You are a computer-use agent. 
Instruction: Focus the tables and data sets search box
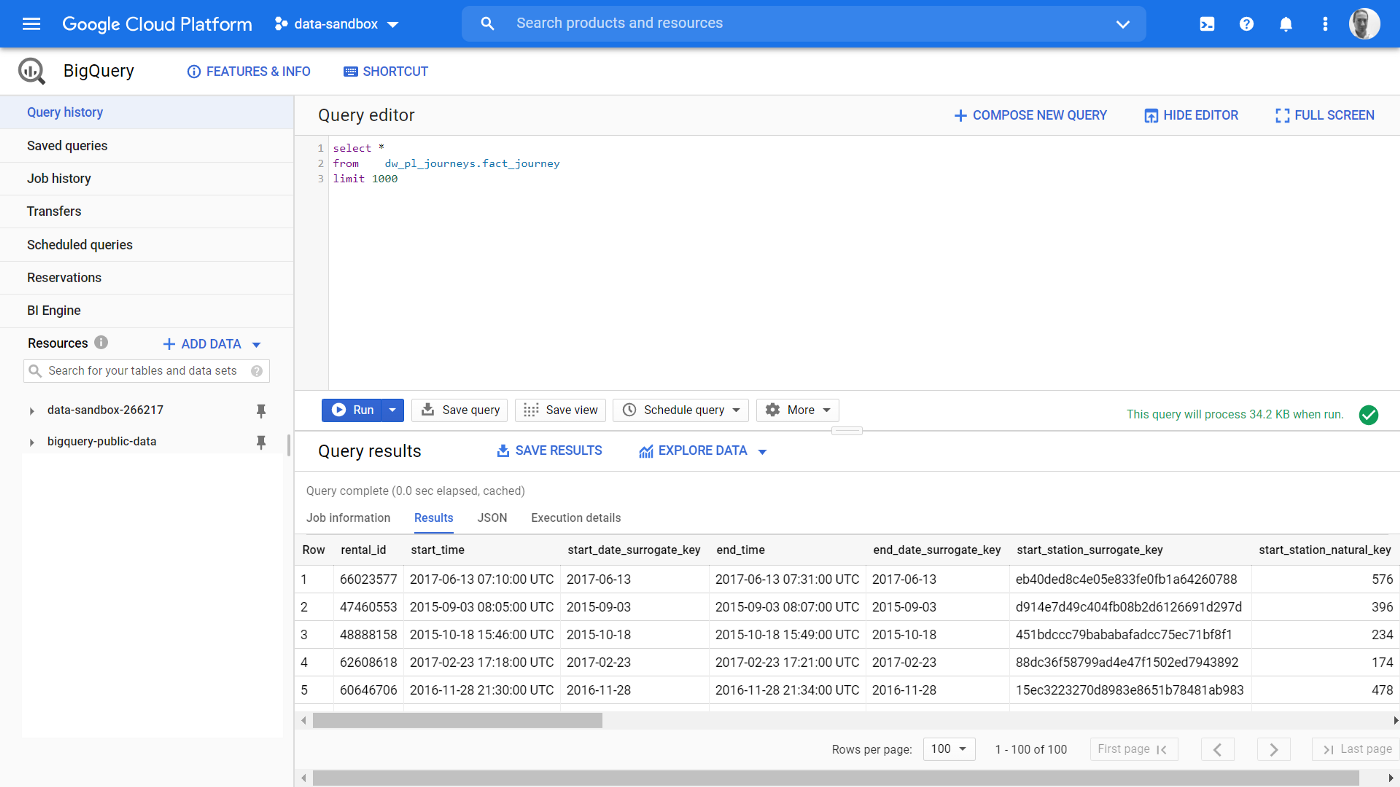[x=146, y=371]
